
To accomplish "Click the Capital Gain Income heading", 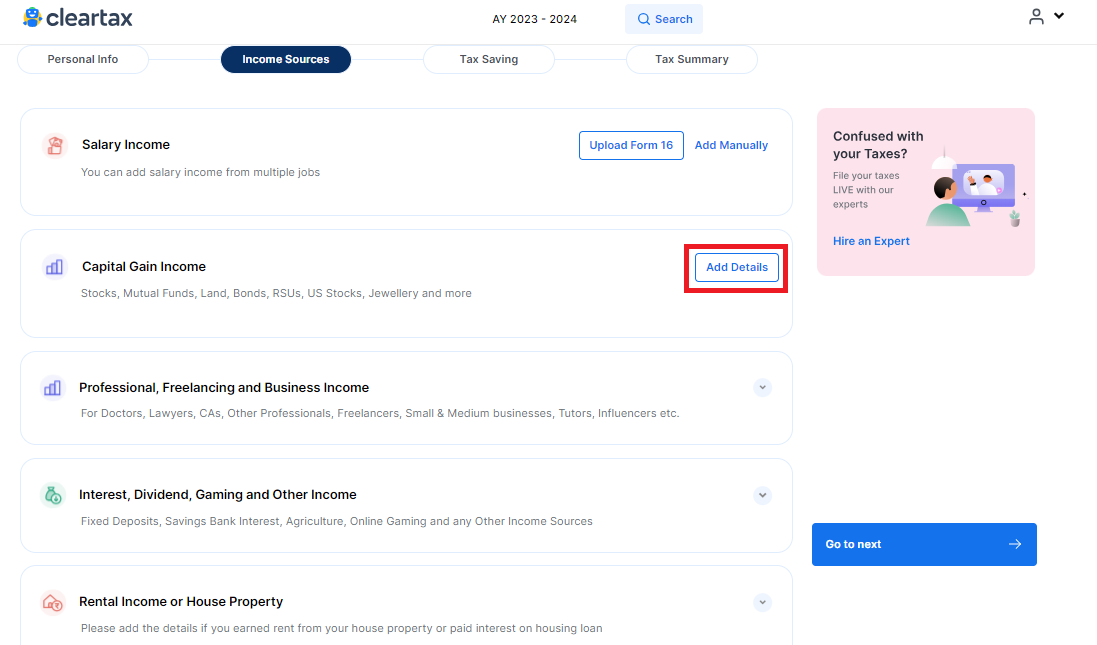I will pyautogui.click(x=144, y=267).
